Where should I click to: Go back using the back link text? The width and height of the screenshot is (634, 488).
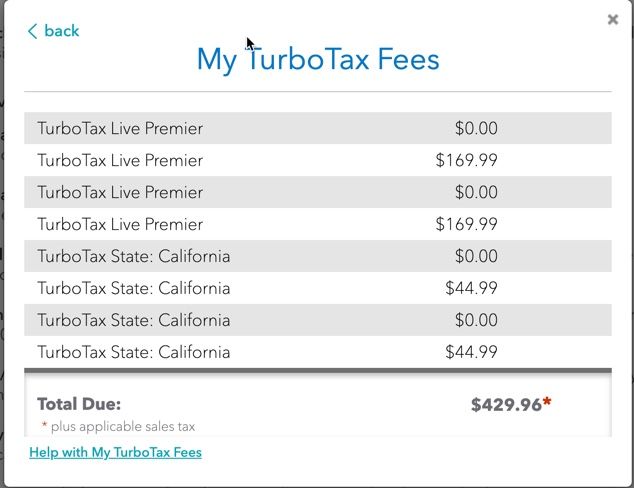click(x=61, y=31)
